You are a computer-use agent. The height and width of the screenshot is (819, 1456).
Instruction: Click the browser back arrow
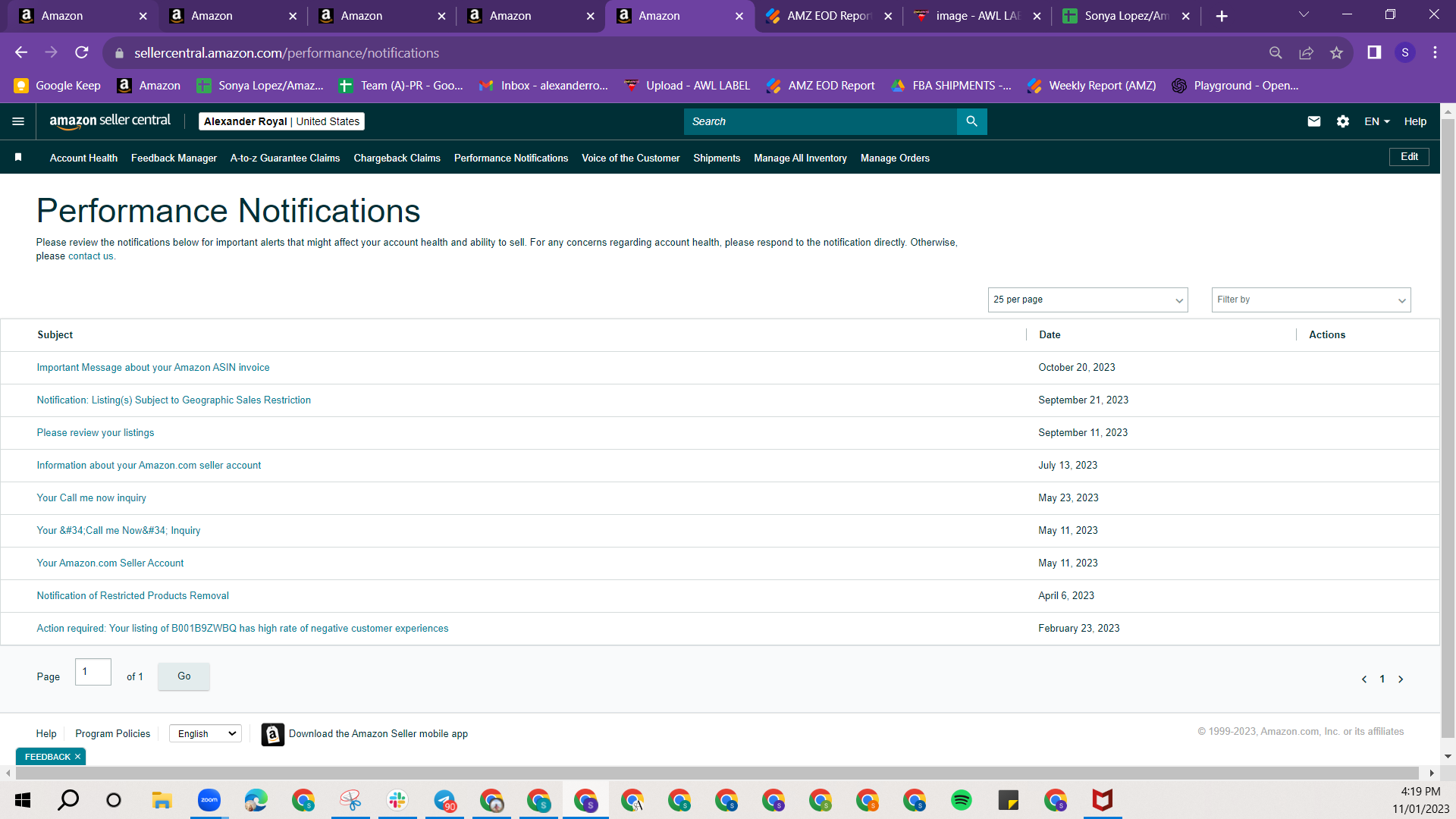click(x=21, y=52)
